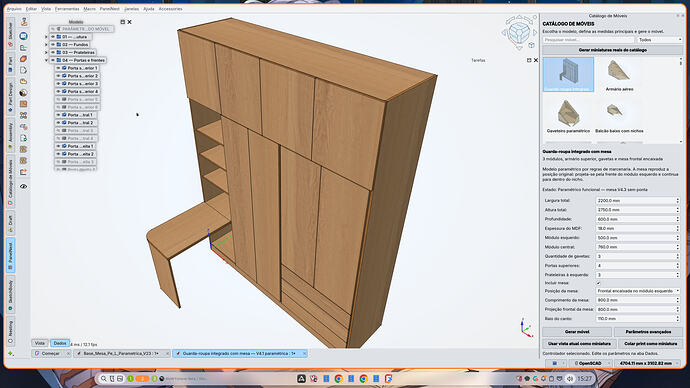Open the Macro menu
Viewport: 690px width, 388px height.
click(x=89, y=9)
